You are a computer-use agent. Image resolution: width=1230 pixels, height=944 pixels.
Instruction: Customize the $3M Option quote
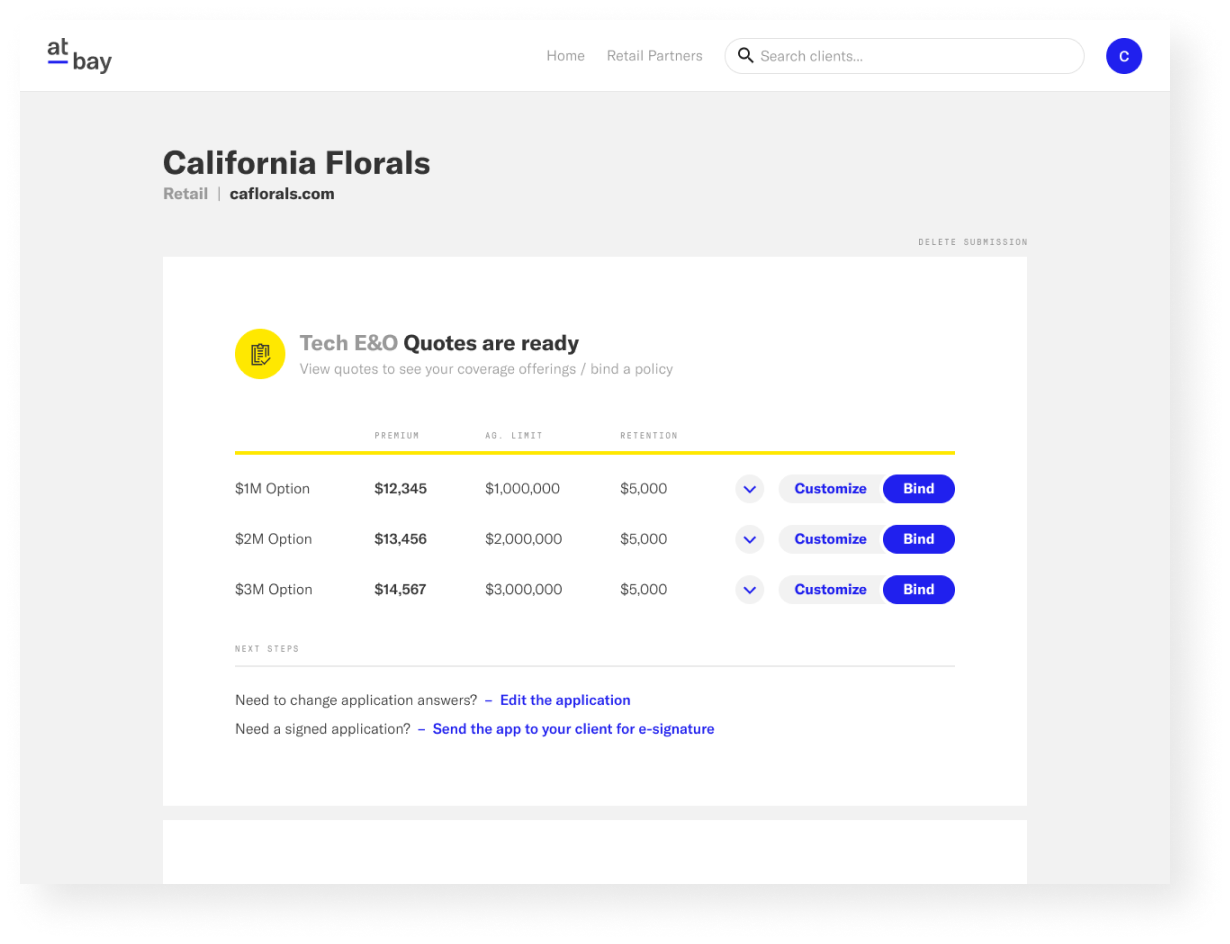(830, 590)
